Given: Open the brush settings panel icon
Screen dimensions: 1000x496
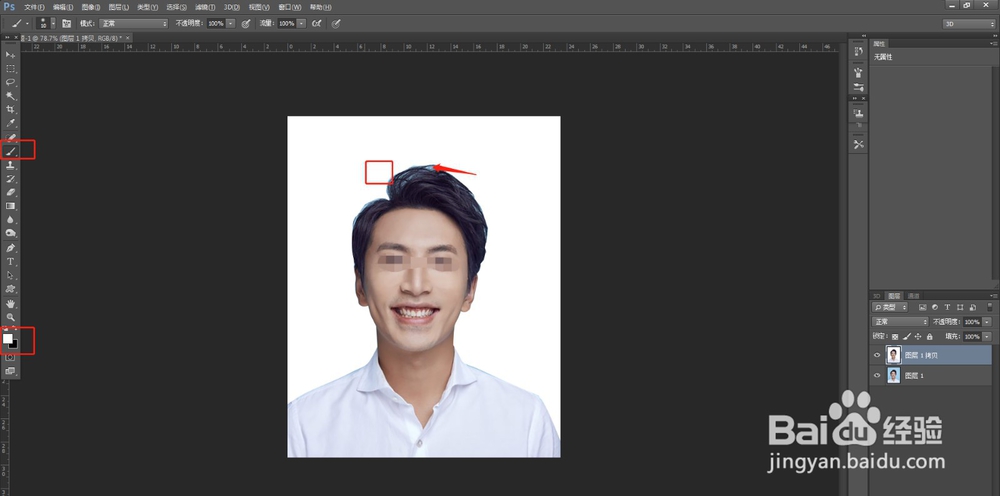Looking at the screenshot, I should 67,23.
